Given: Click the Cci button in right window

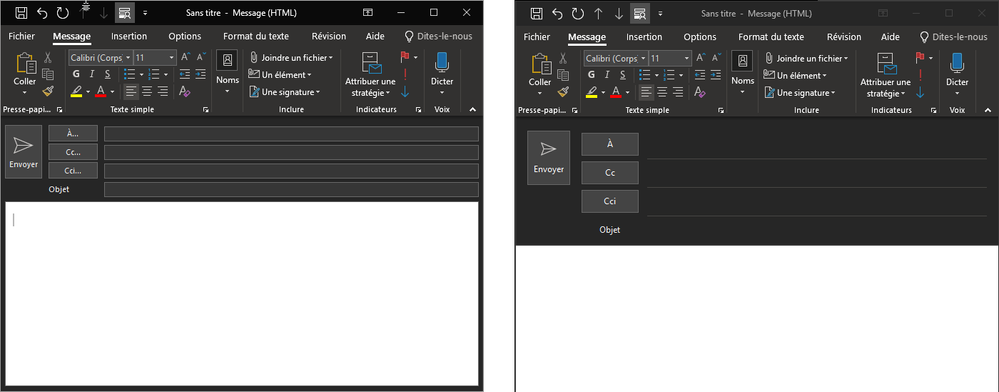Looking at the screenshot, I should (610, 201).
